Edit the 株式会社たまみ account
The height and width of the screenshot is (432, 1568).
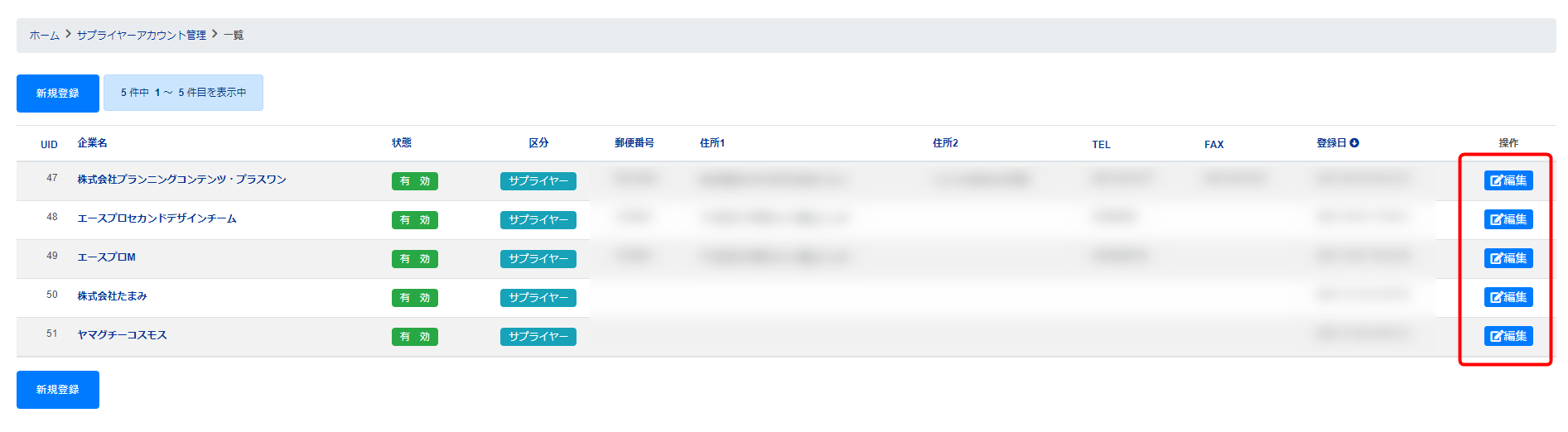tap(1508, 297)
